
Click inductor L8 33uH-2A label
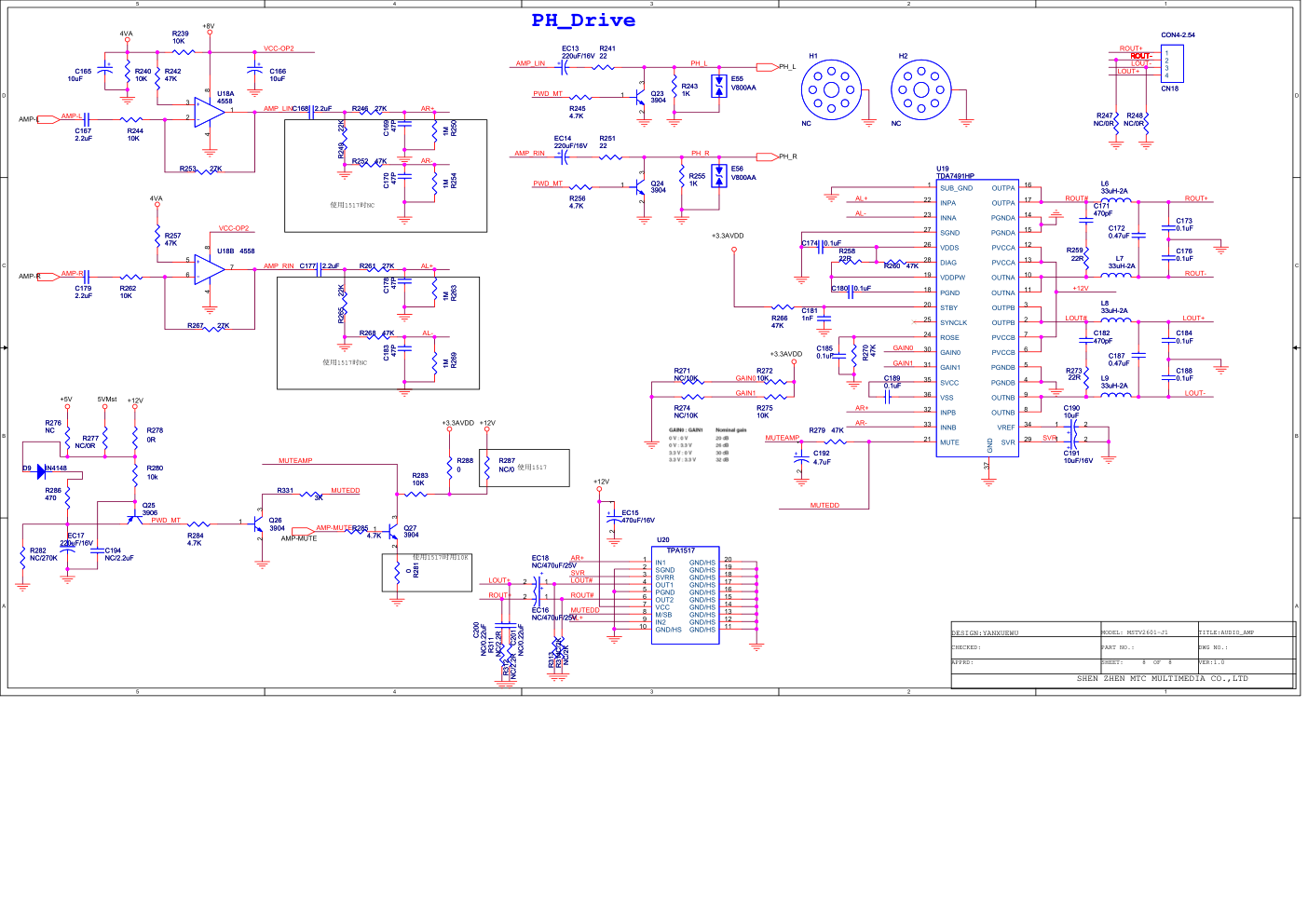(1114, 306)
